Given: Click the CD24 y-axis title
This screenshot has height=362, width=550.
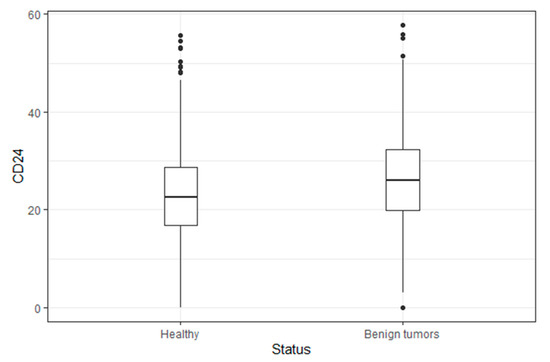Looking at the screenshot, I should tap(18, 166).
